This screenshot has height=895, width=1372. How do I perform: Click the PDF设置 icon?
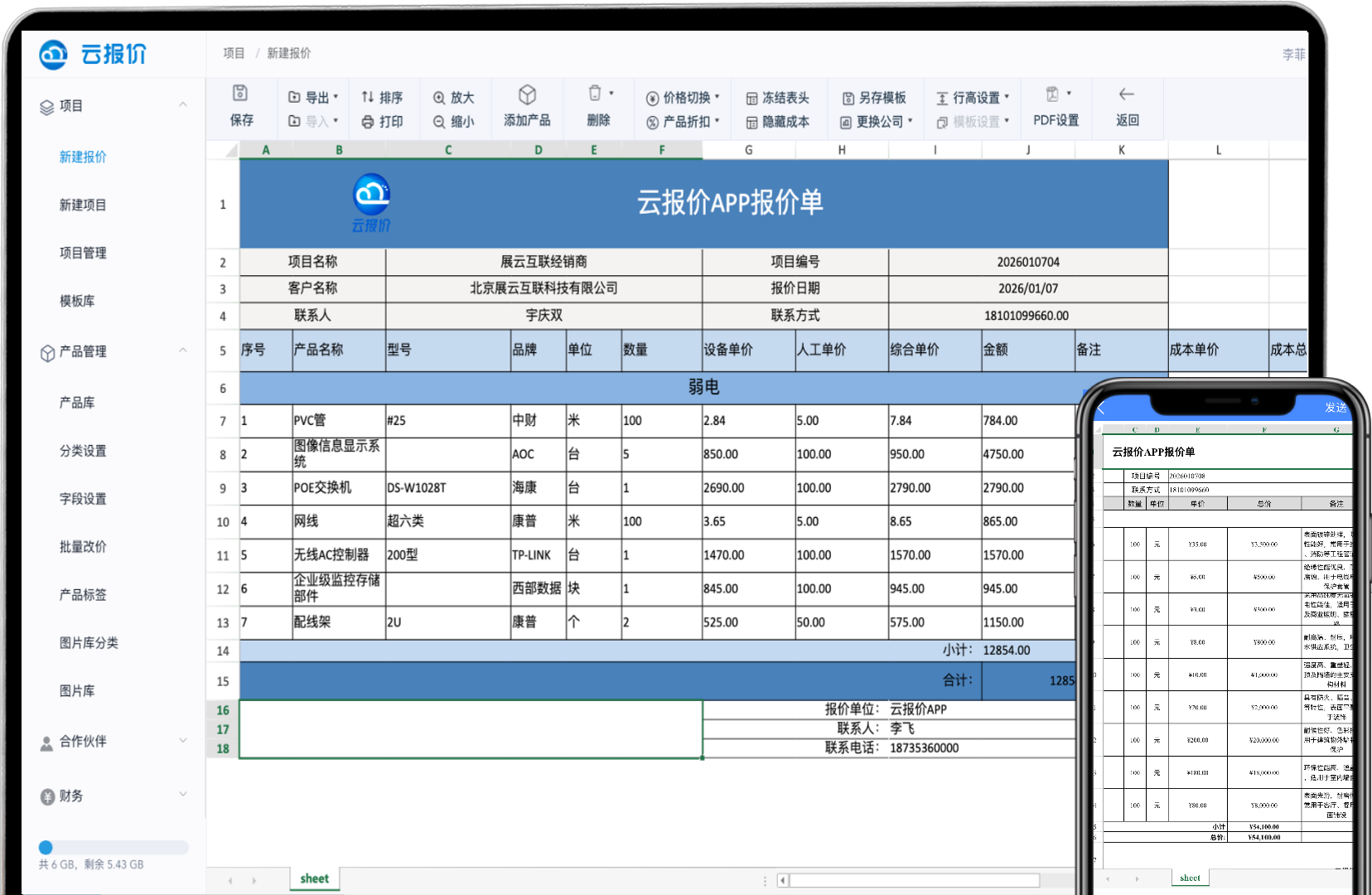pos(1052,94)
